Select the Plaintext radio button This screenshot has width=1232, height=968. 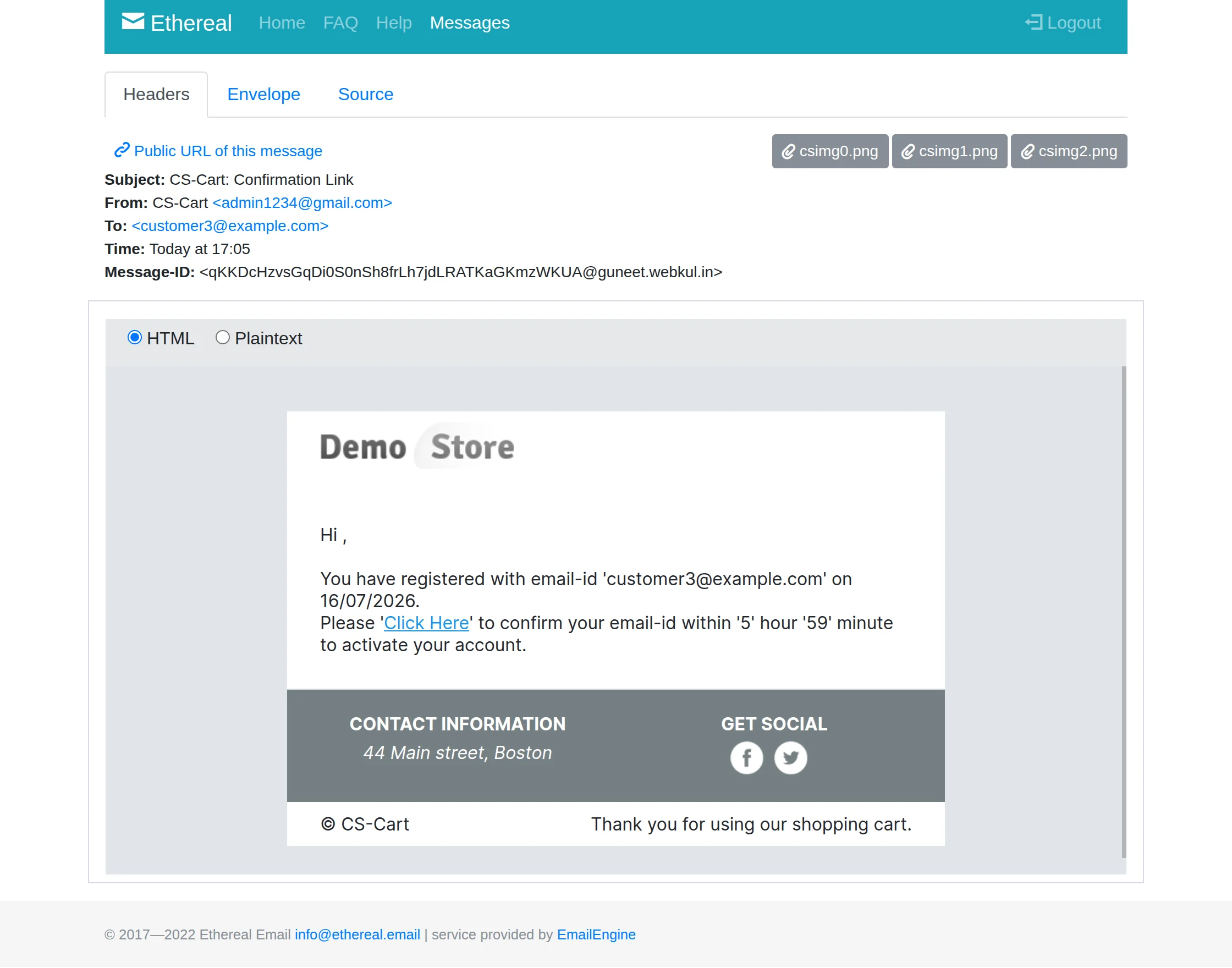point(222,338)
